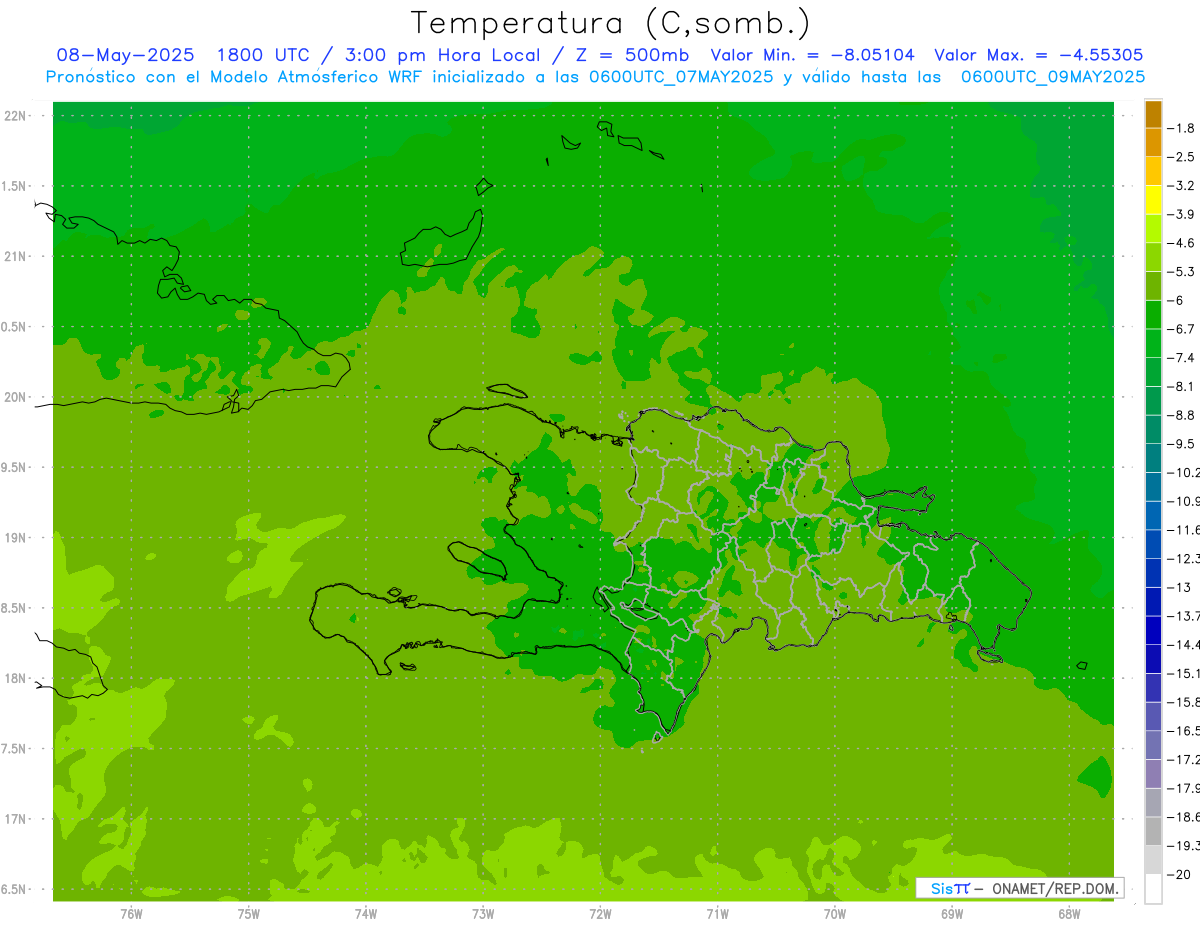The height and width of the screenshot is (927, 1200).
Task: Select the 'Valor Min. = -8.05104' text
Action: [812, 56]
